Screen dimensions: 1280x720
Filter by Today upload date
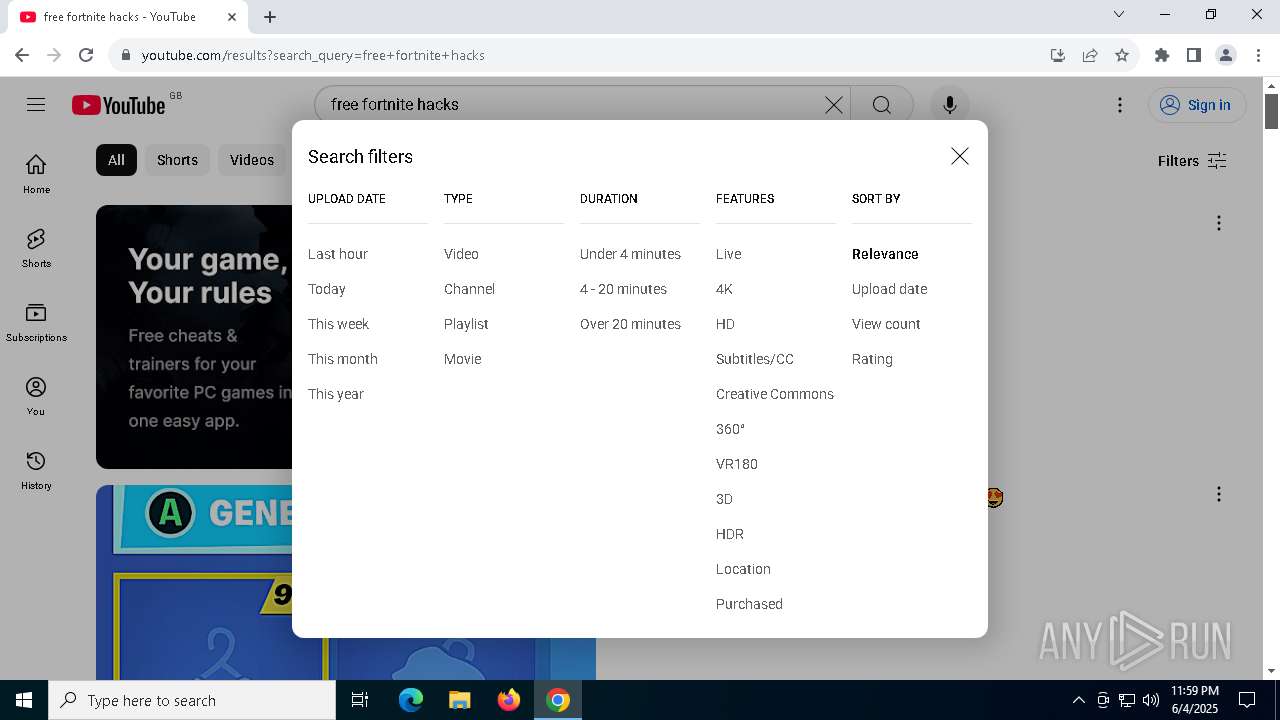[x=327, y=289]
